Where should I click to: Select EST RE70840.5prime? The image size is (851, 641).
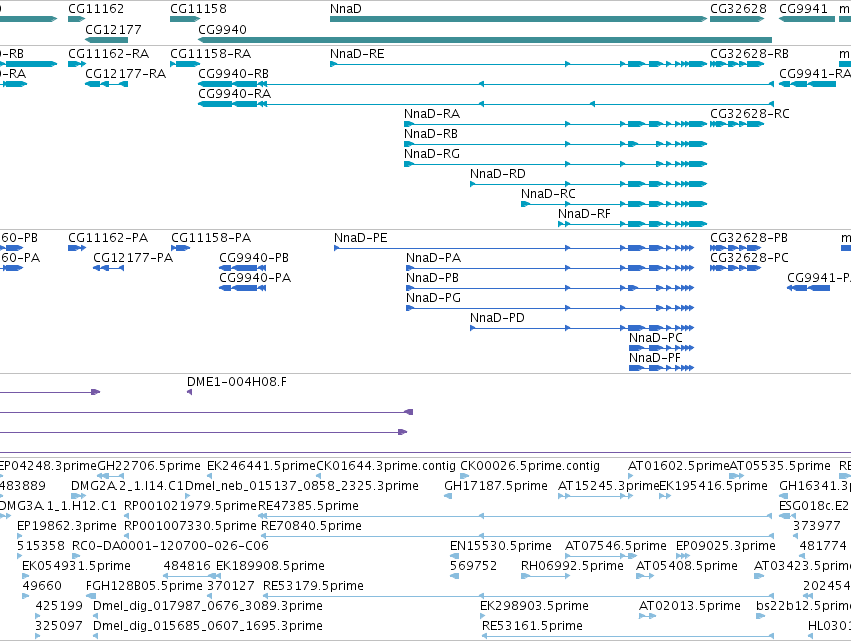(518, 536)
